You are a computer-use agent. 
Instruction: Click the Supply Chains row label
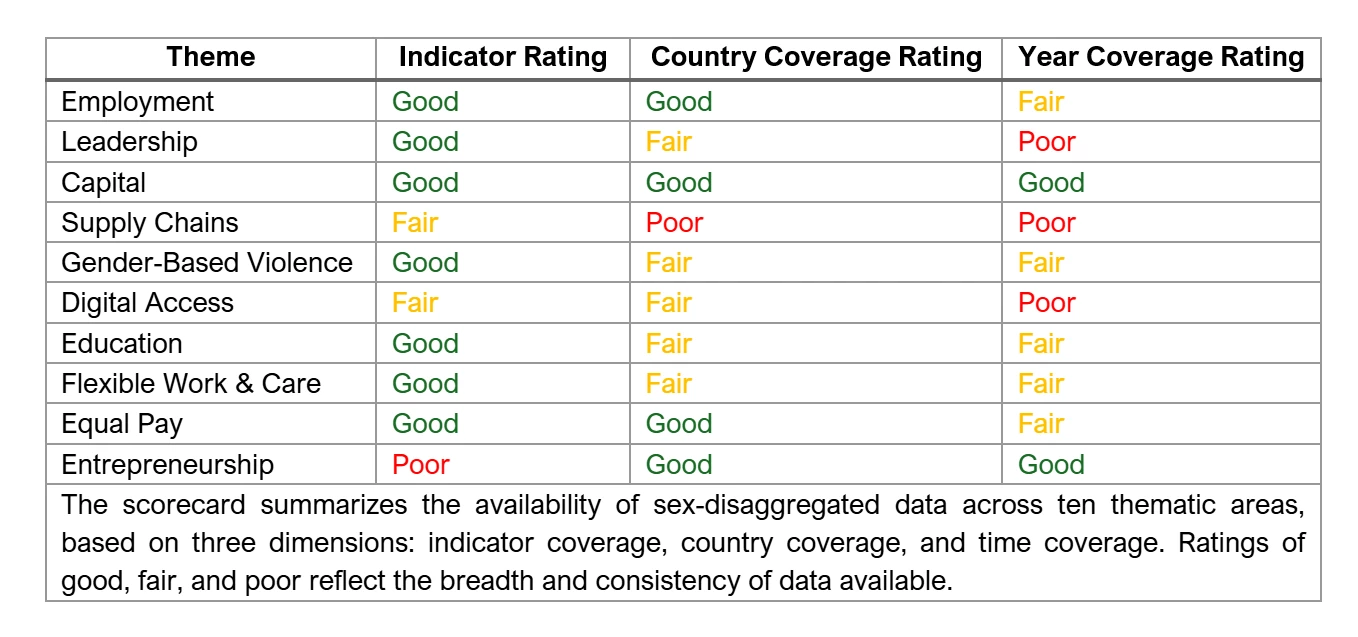point(150,223)
